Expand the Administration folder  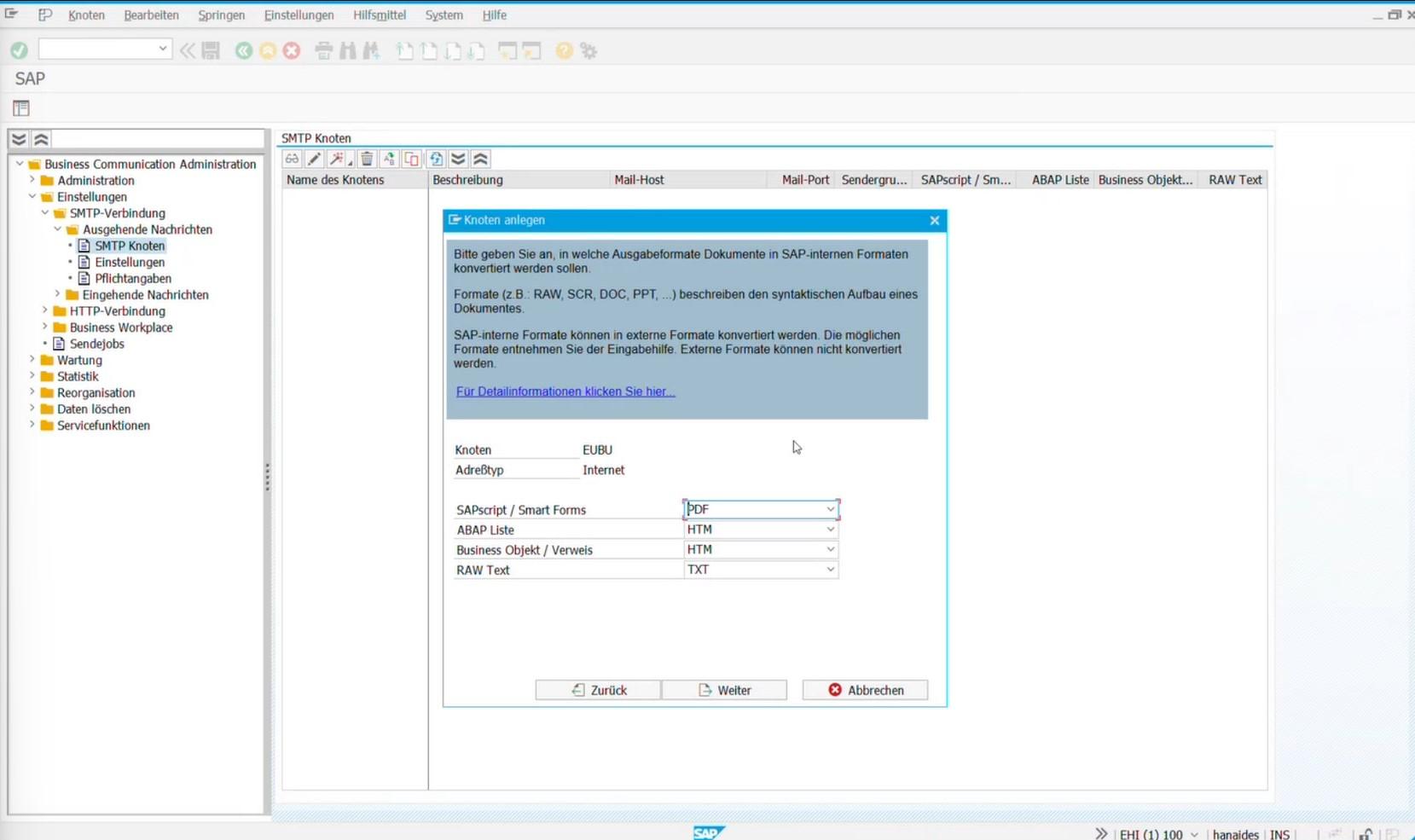tap(32, 180)
